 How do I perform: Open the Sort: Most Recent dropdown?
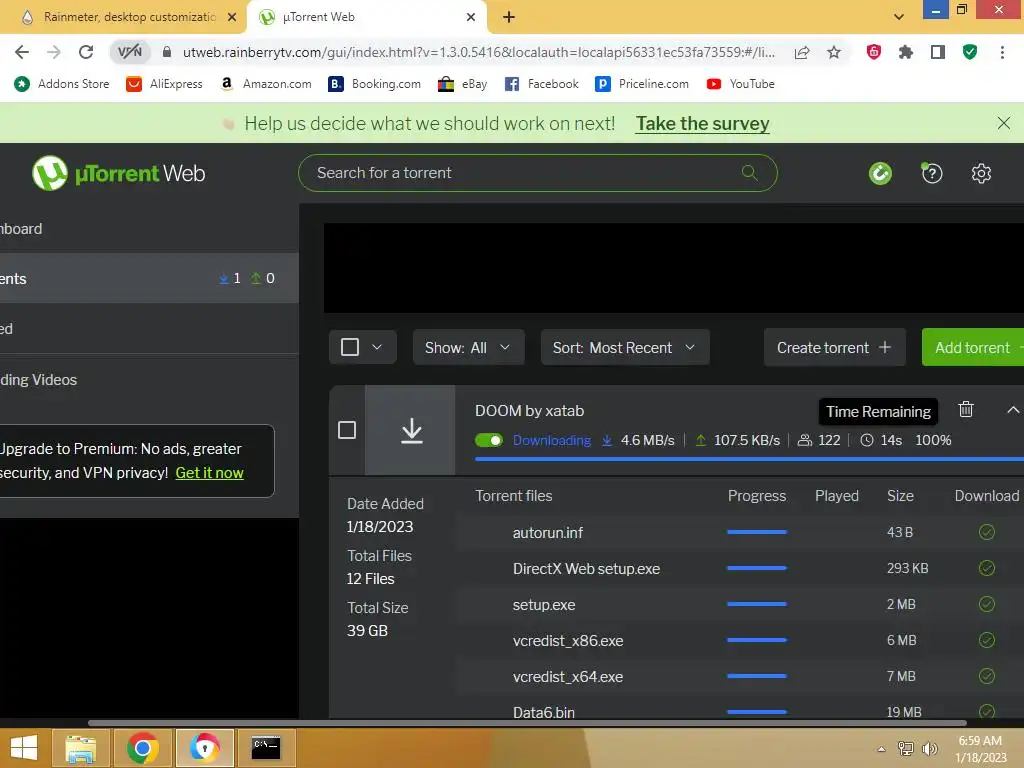[x=625, y=347]
